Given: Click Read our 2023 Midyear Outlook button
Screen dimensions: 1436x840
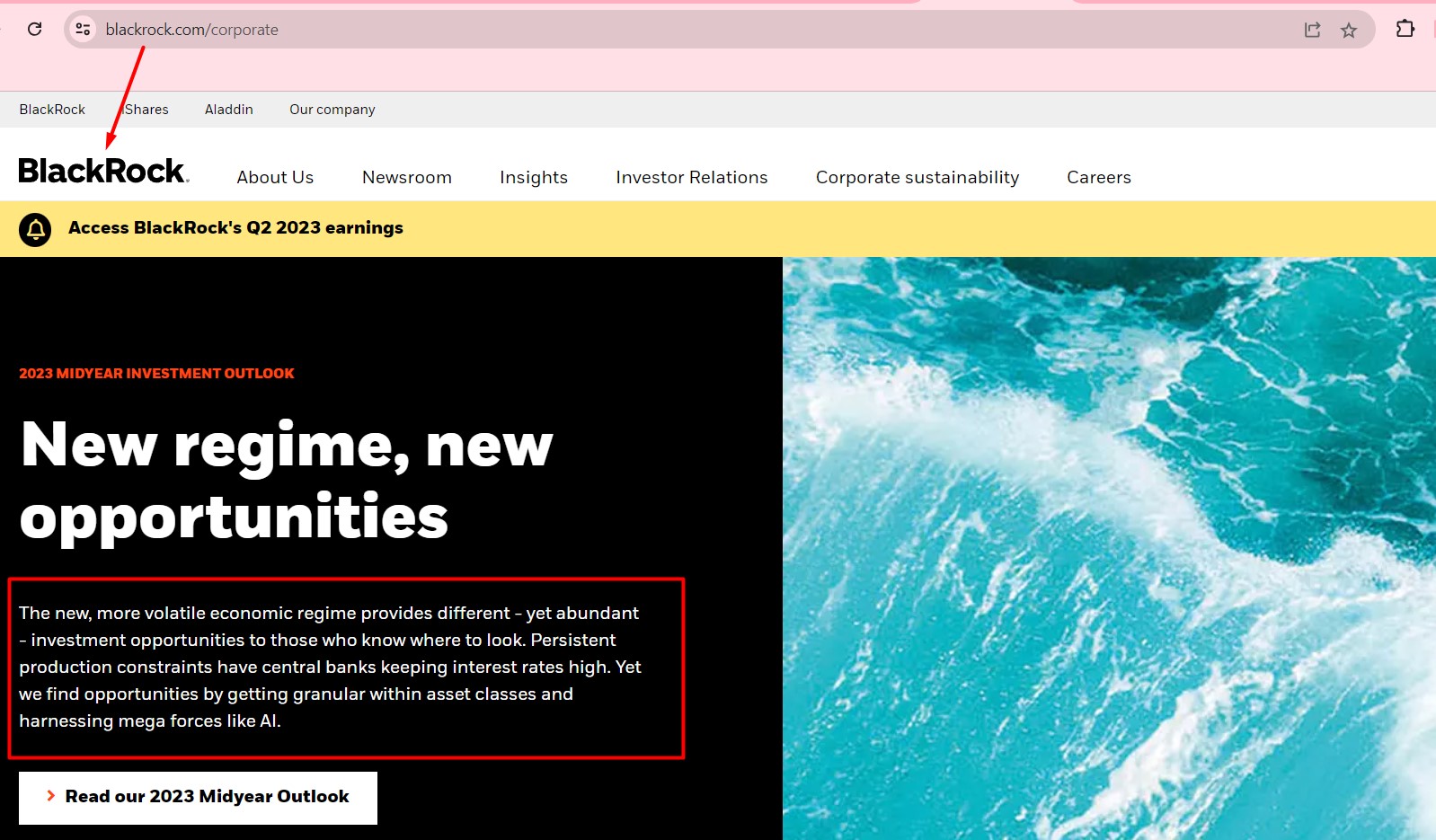Looking at the screenshot, I should coord(198,798).
